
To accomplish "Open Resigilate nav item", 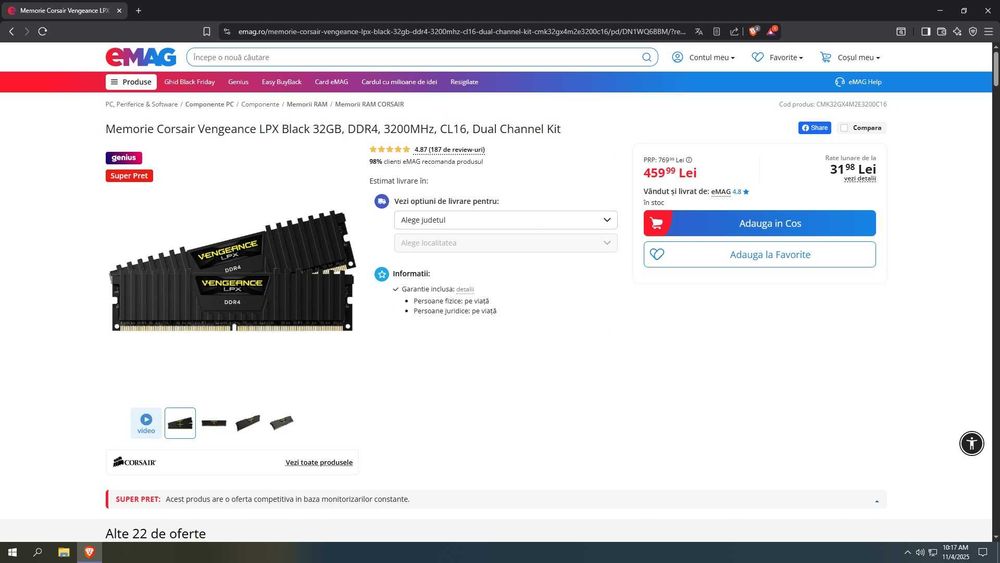I will (464, 82).
